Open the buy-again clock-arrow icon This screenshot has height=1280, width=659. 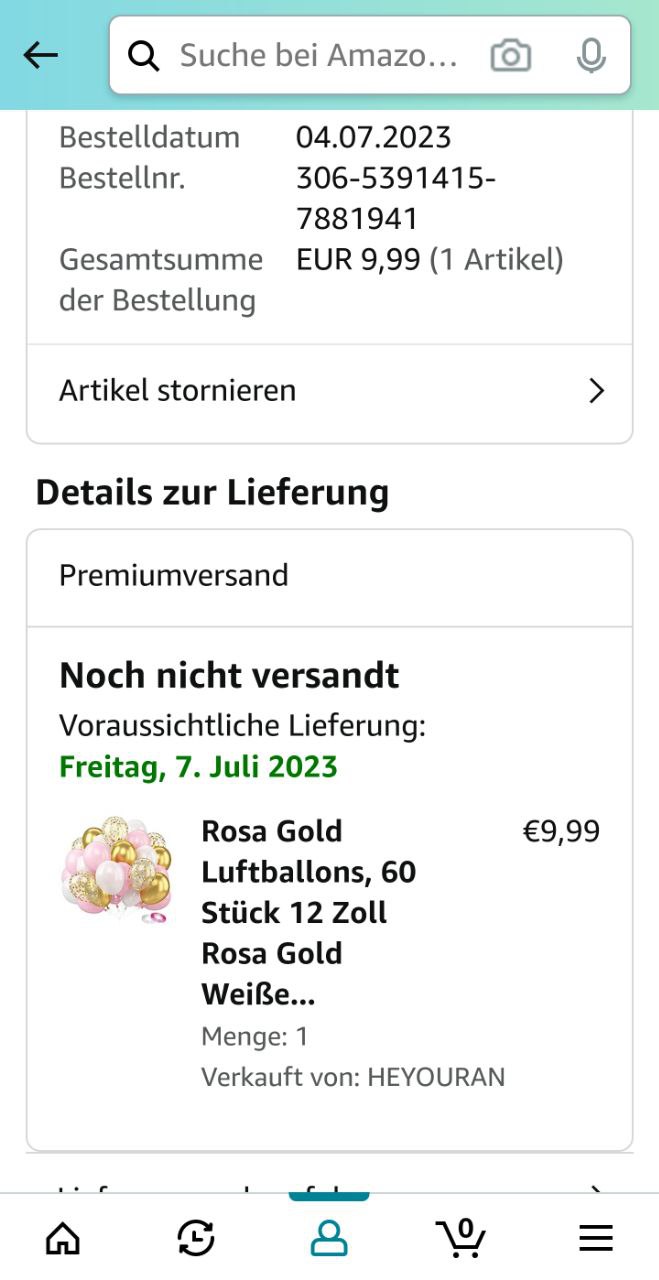196,1239
